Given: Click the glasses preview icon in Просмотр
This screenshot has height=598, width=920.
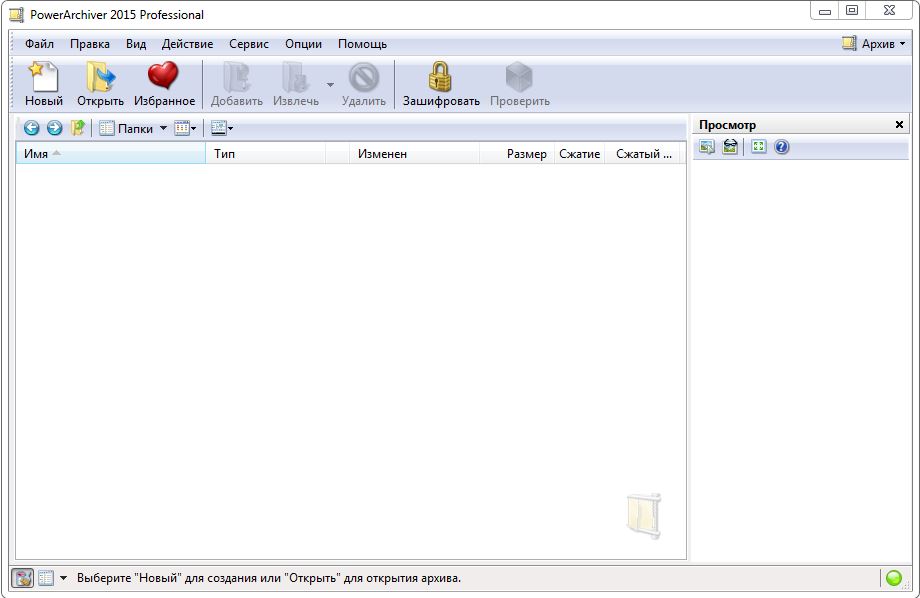Looking at the screenshot, I should point(730,147).
